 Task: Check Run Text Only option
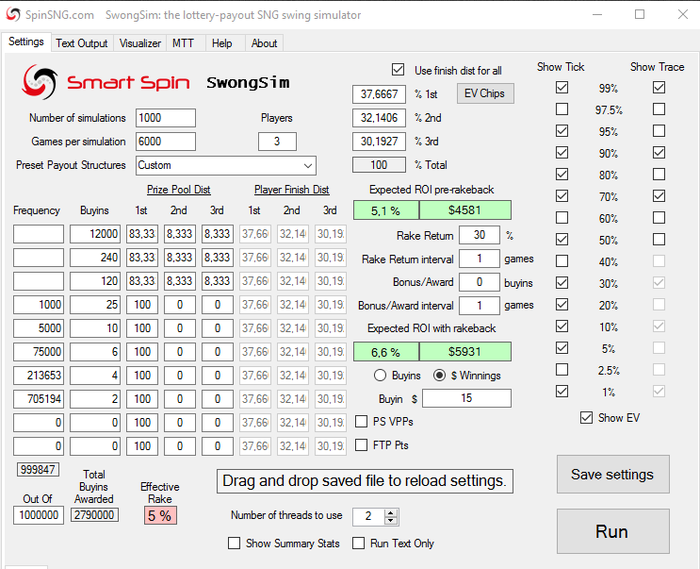(x=358, y=543)
